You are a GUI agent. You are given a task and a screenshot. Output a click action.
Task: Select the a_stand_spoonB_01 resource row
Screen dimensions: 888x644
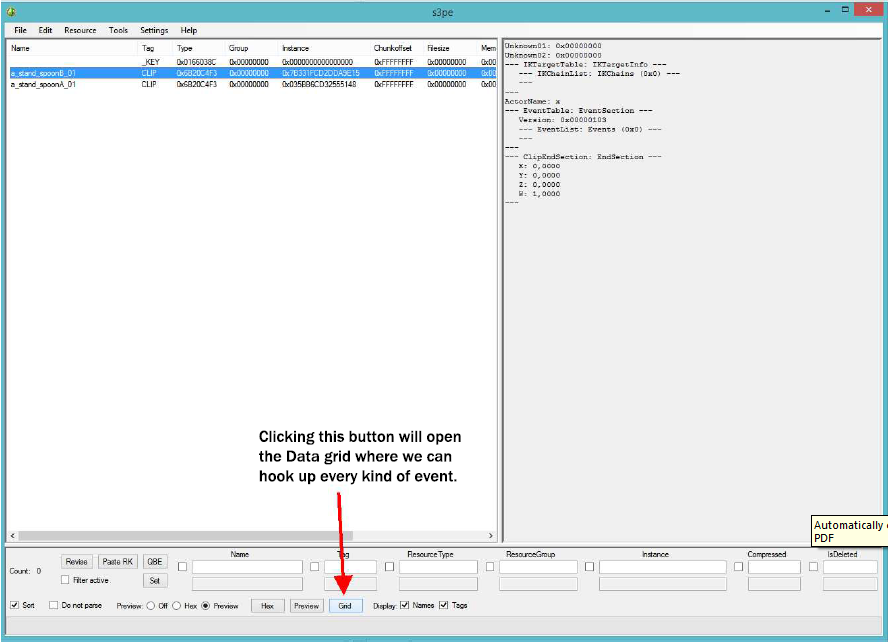click(x=253, y=73)
